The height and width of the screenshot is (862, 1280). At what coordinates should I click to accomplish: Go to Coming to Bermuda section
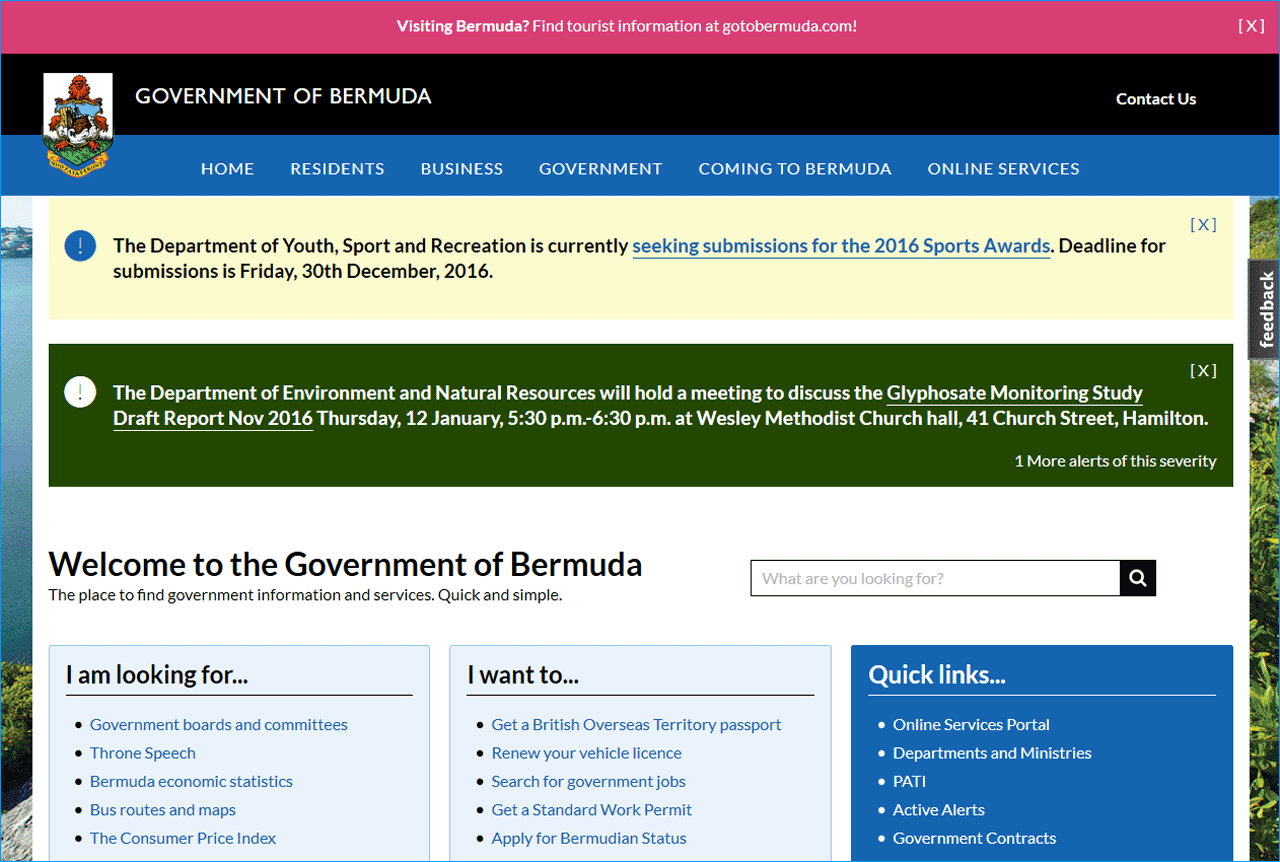794,169
